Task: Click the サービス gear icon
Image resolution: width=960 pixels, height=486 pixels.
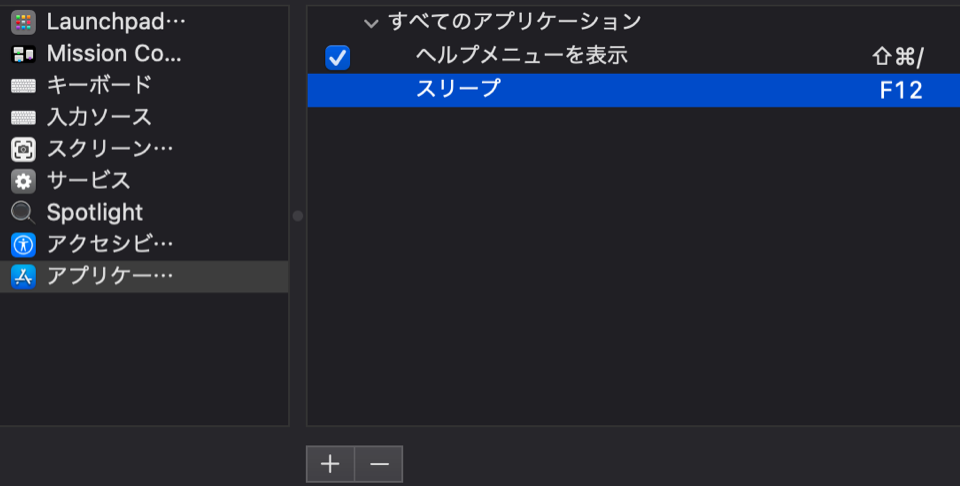Action: coord(23,181)
